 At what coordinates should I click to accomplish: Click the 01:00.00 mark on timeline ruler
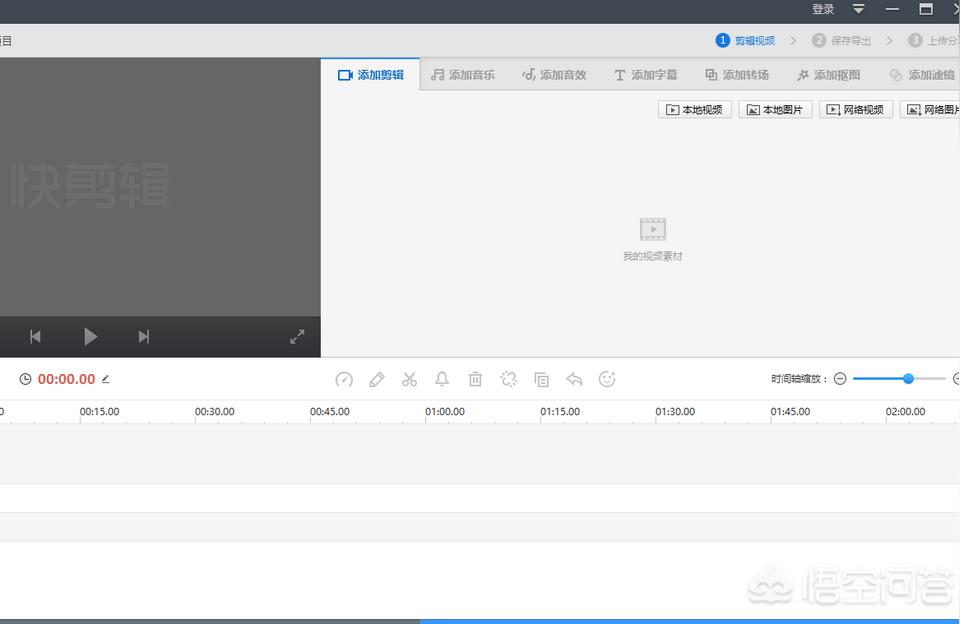pos(445,412)
